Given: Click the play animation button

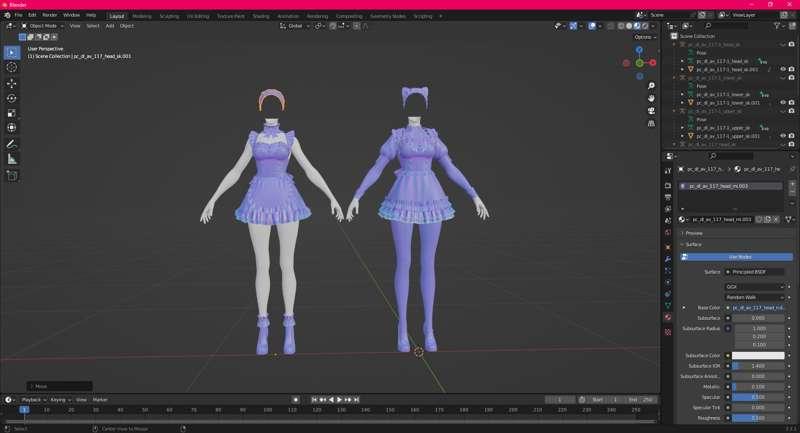Looking at the screenshot, I should [339, 400].
